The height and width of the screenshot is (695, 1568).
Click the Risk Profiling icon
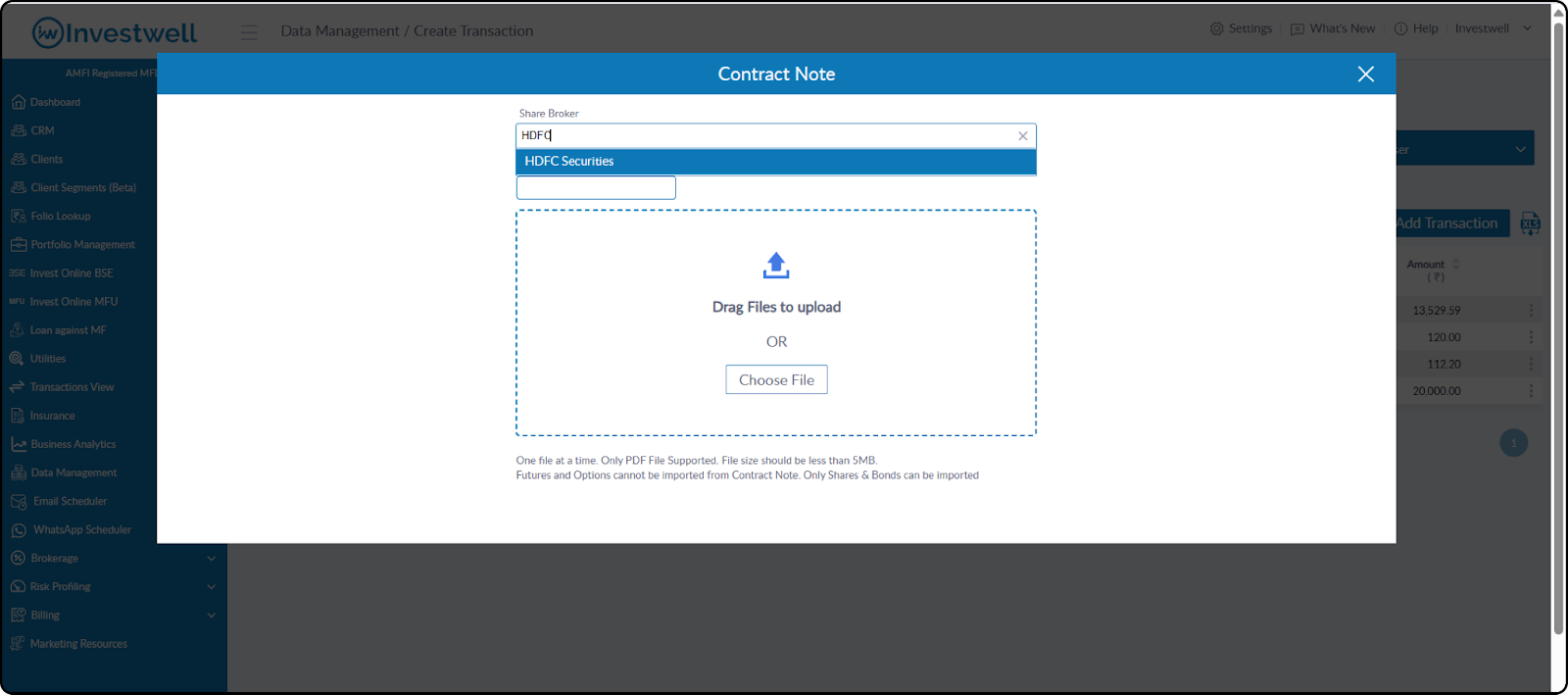pos(18,586)
